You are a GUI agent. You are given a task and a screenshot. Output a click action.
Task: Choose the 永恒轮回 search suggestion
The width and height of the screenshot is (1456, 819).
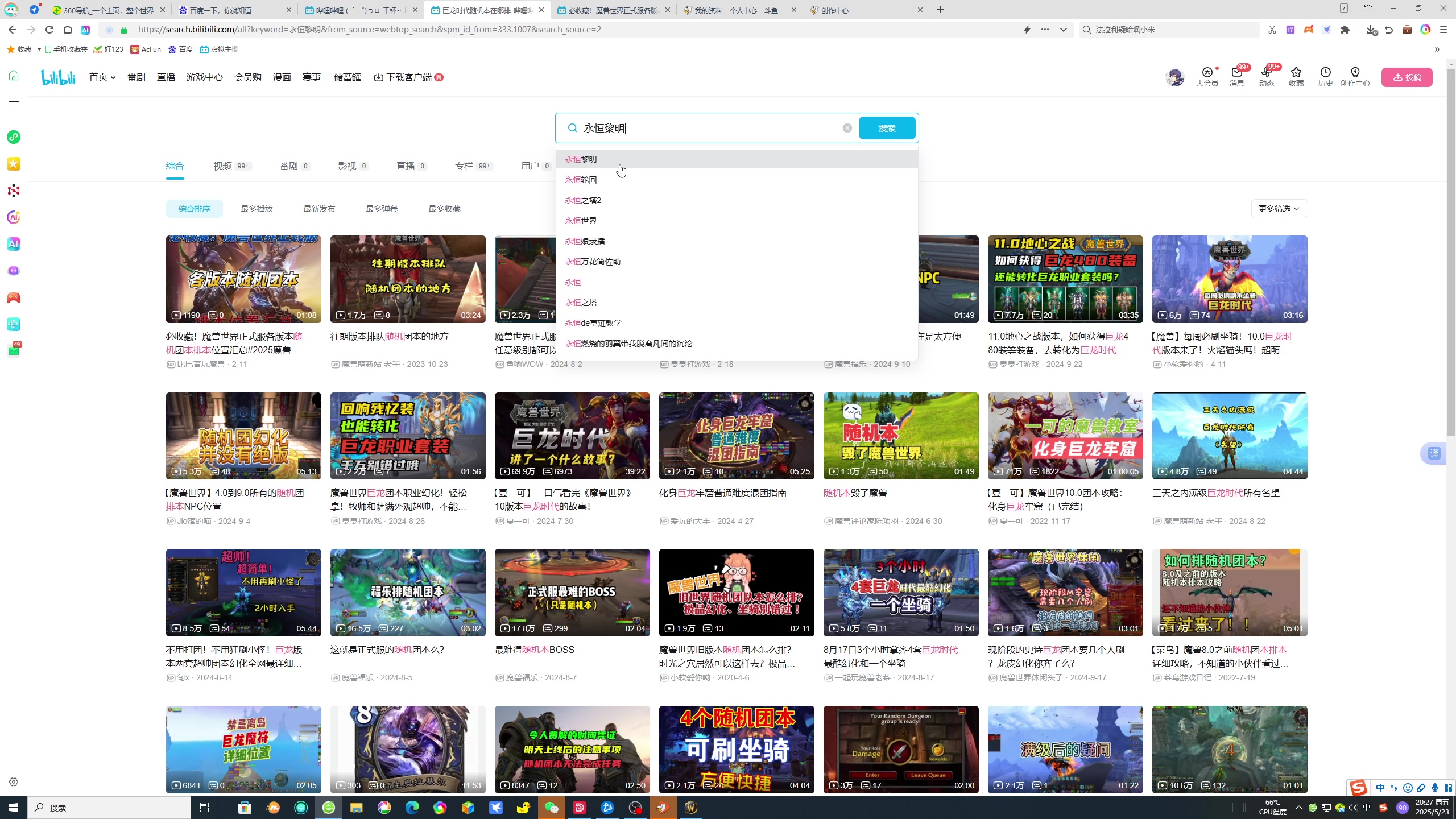pos(737,180)
